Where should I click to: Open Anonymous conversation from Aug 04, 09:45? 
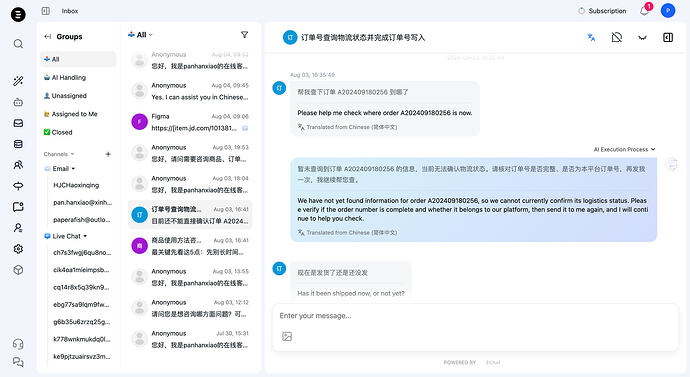[x=190, y=91]
